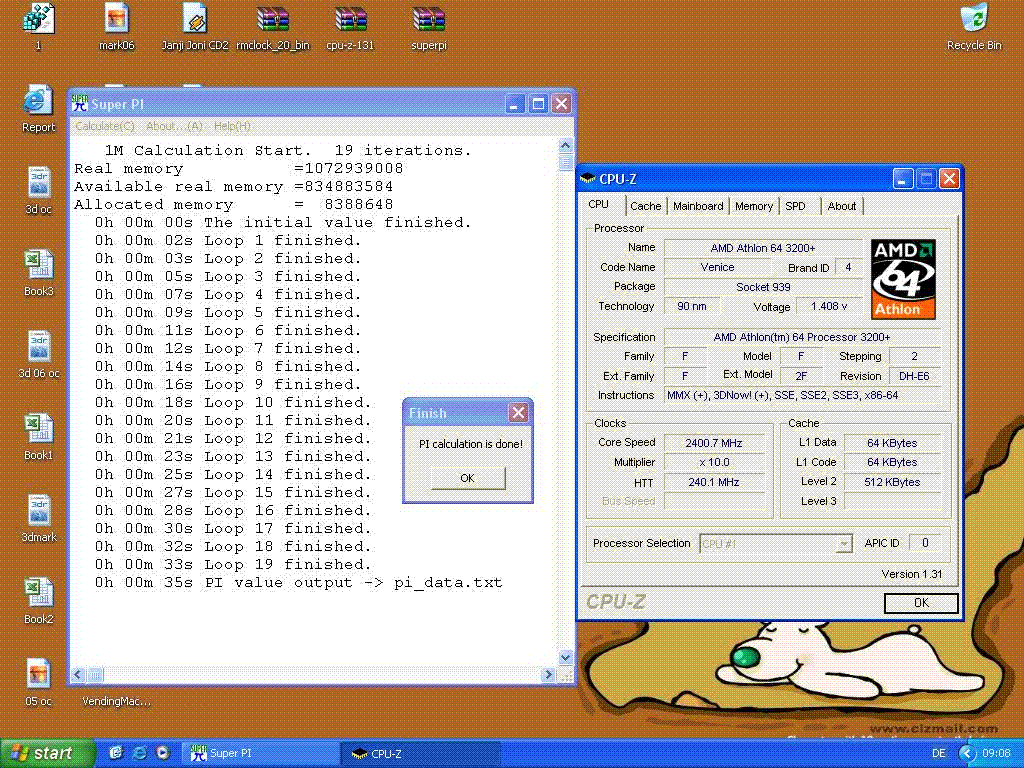Launch Internet Explorer from quick launch
Viewport: 1024px width, 768px height.
(x=139, y=753)
